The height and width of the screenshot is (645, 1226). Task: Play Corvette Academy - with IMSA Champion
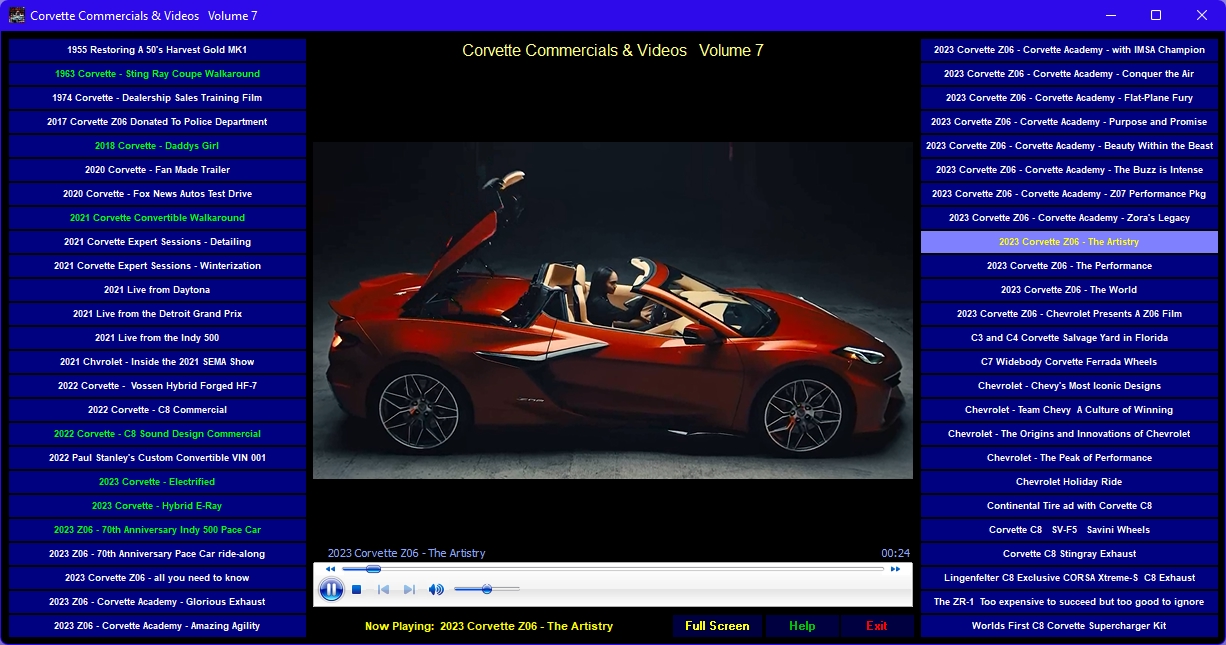1069,50
